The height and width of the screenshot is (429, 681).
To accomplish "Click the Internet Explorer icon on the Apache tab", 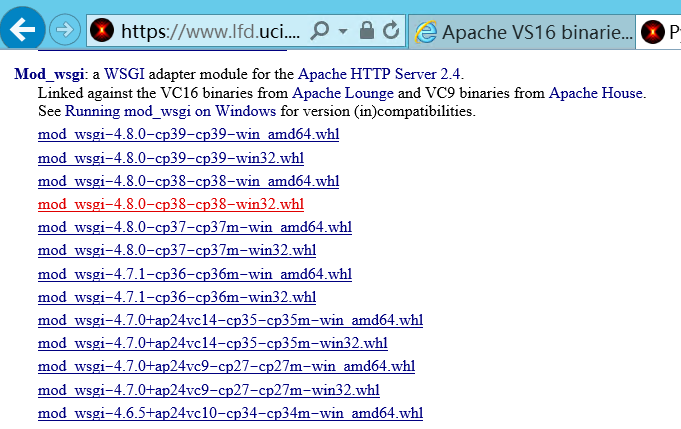I will [426, 32].
